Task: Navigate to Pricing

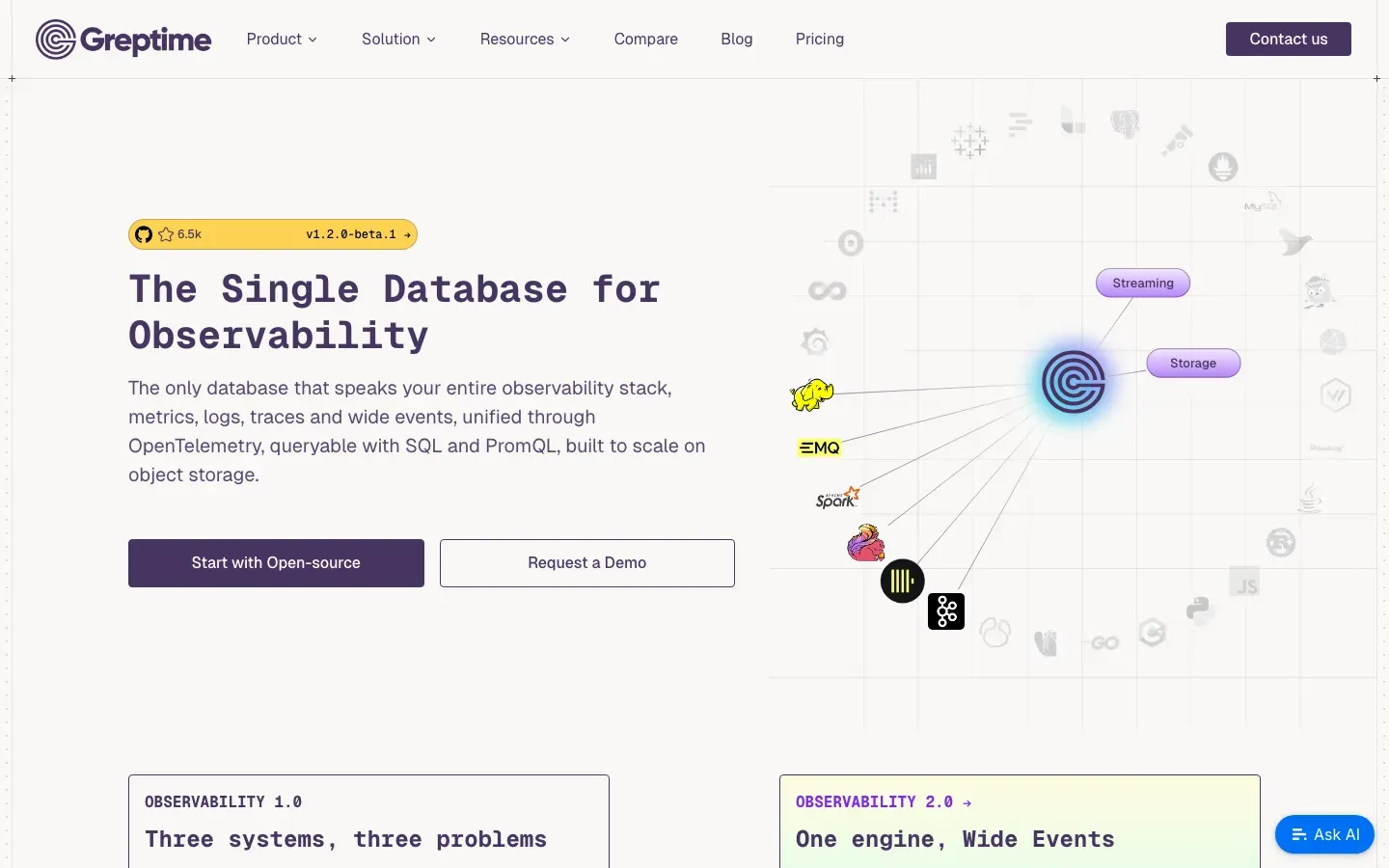Action: 820,40
